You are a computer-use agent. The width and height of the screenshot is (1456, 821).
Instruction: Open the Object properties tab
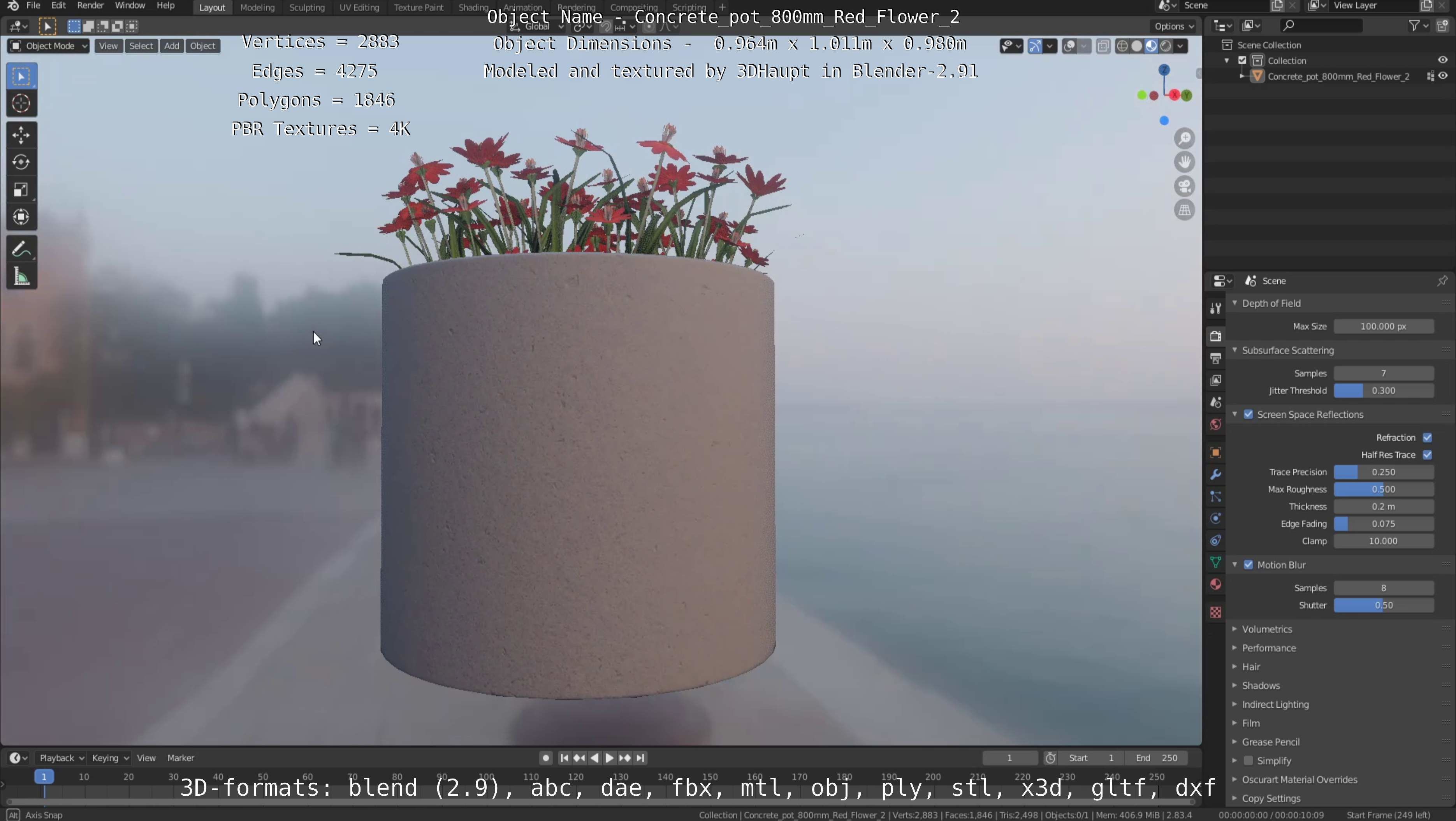pos(1216,453)
